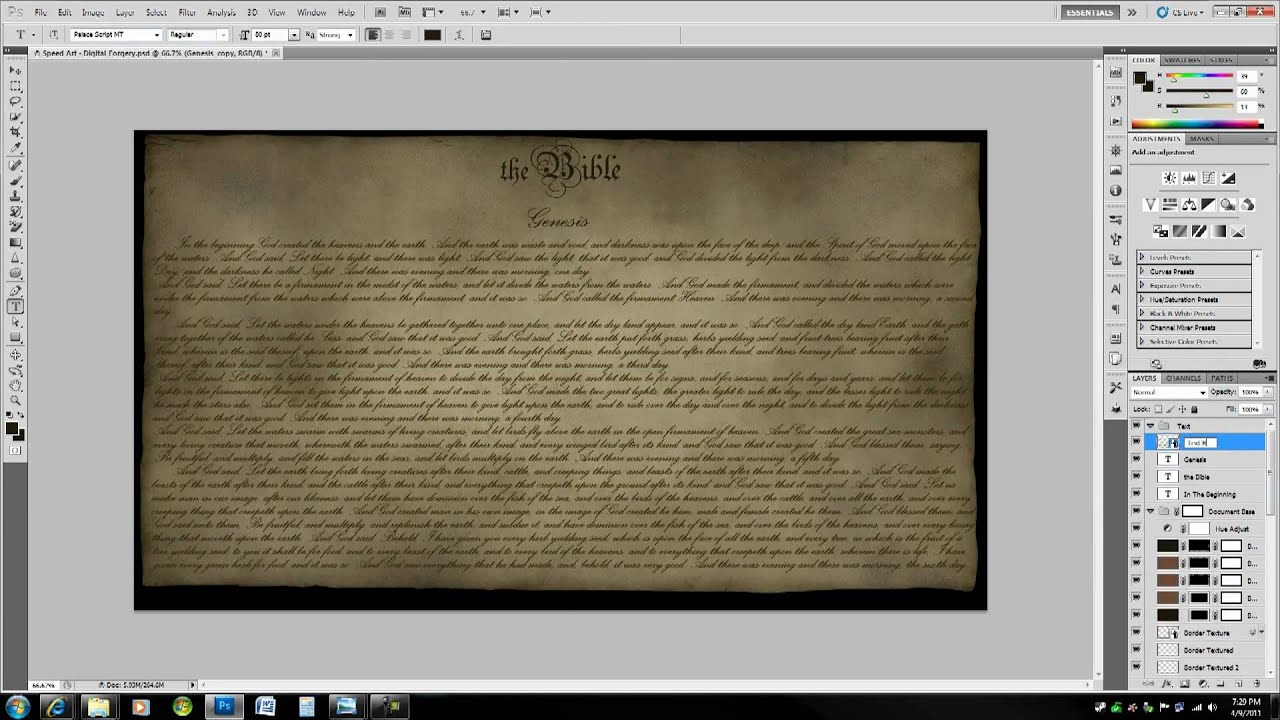The width and height of the screenshot is (1280, 720).
Task: Click the Hue/Saturation adjustment icon
Action: point(1170,205)
